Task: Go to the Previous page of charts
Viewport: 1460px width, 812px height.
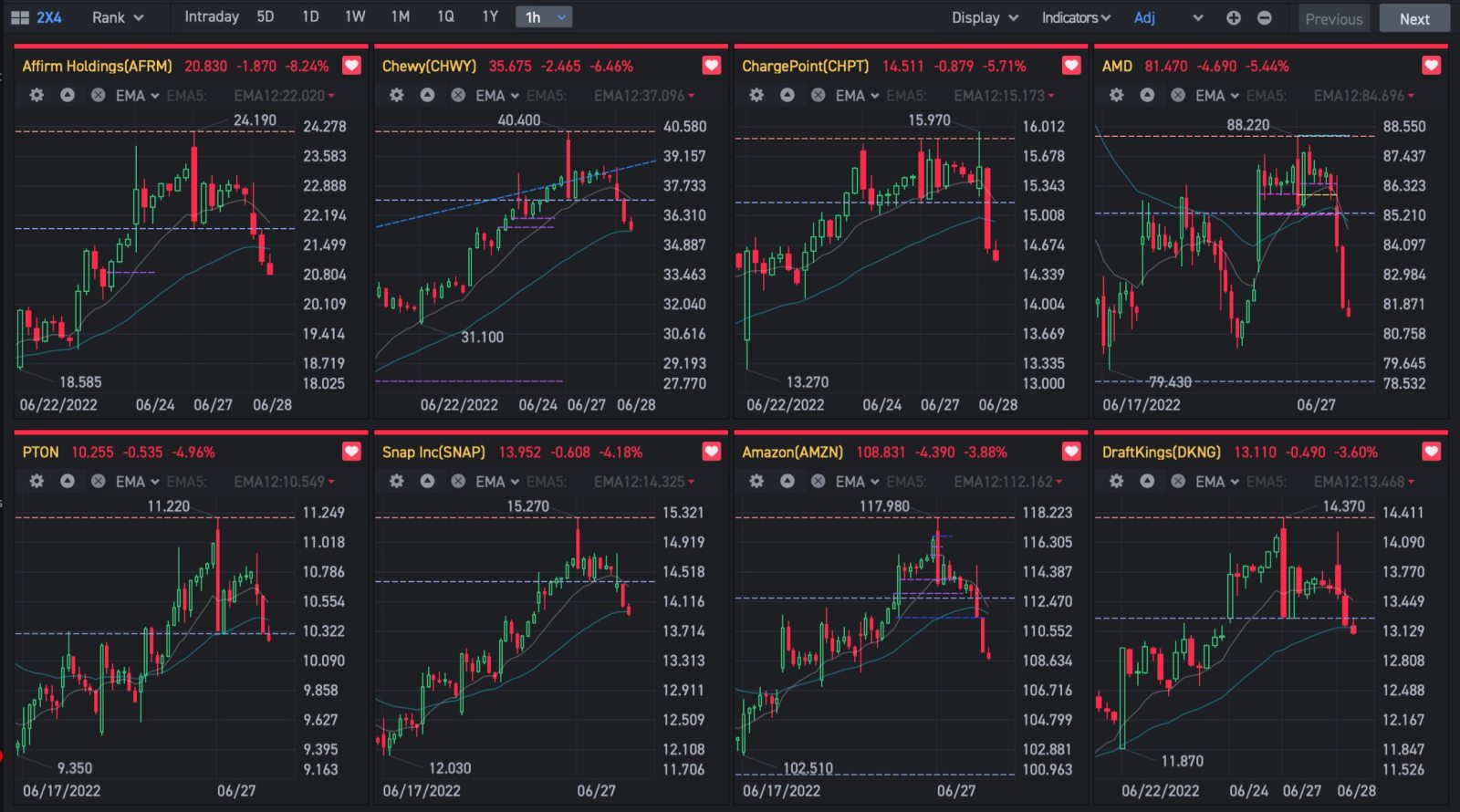Action: click(1334, 18)
